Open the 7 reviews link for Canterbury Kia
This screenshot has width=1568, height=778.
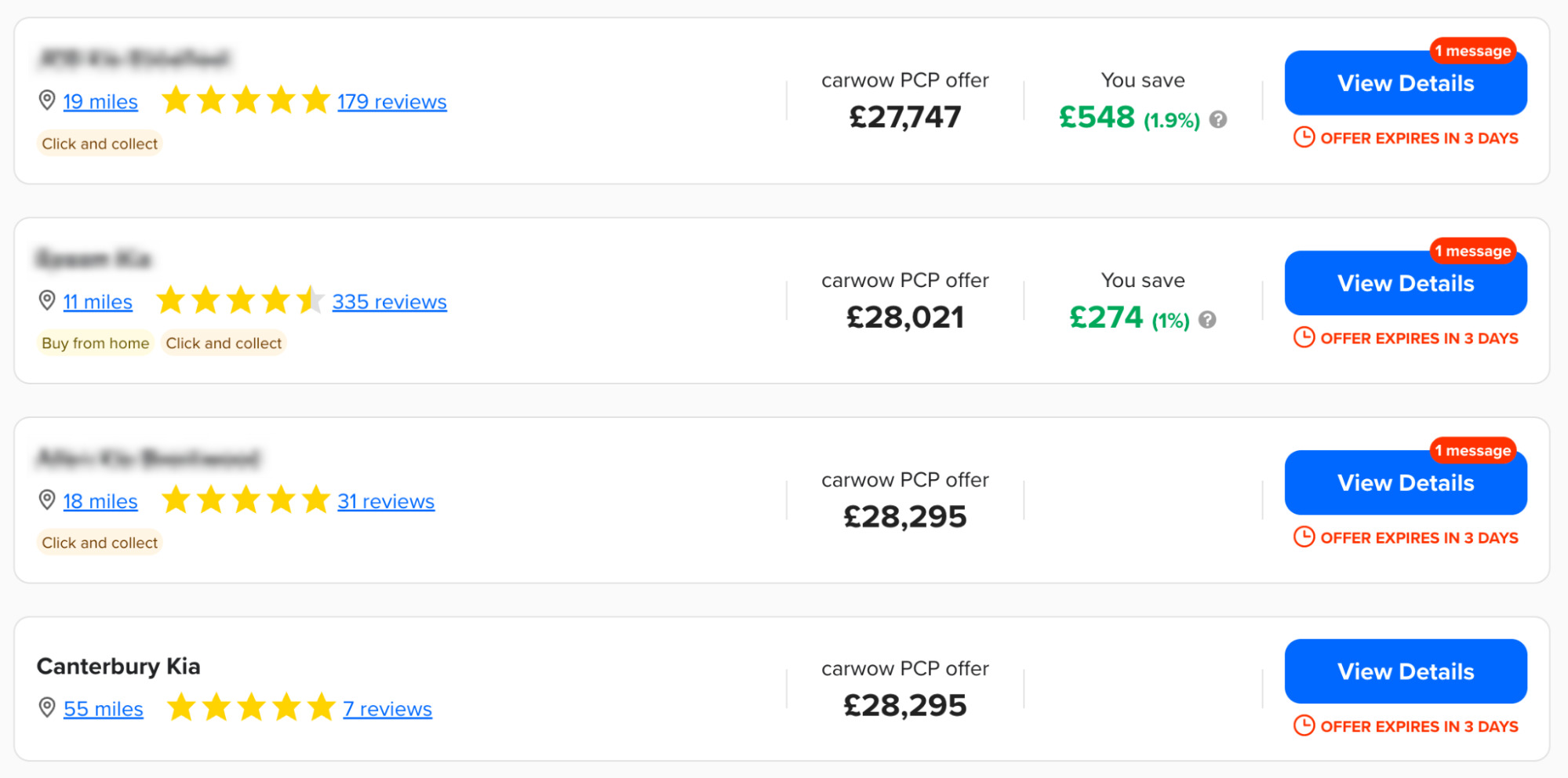tap(387, 709)
